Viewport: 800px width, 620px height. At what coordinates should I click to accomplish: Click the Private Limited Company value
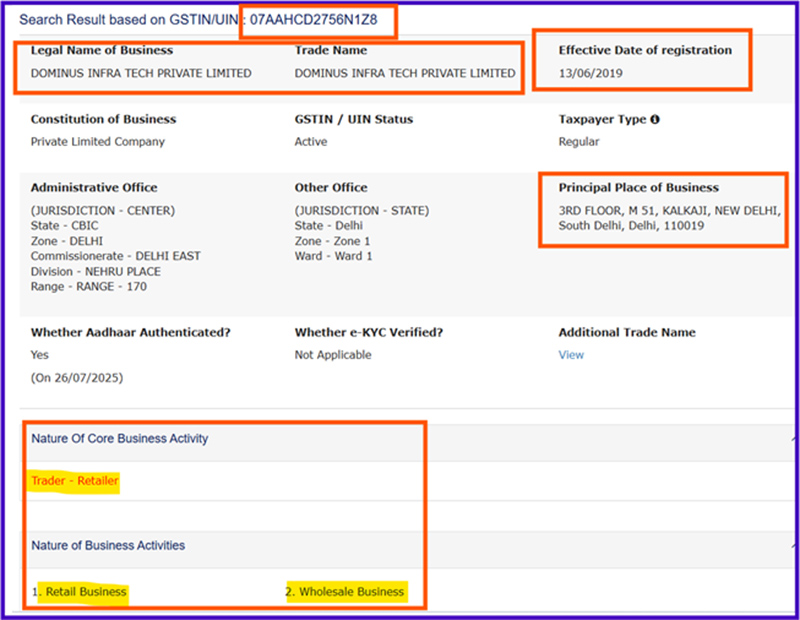98,142
